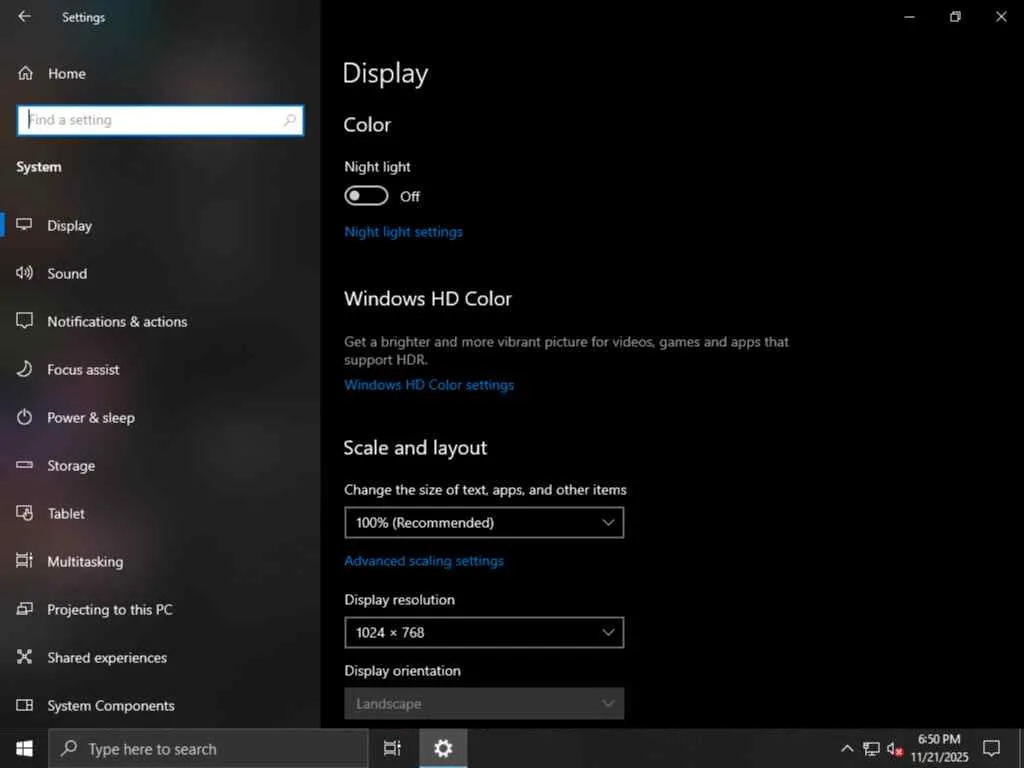Turn on the Night light toggle
This screenshot has width=1024, height=768.
366,196
